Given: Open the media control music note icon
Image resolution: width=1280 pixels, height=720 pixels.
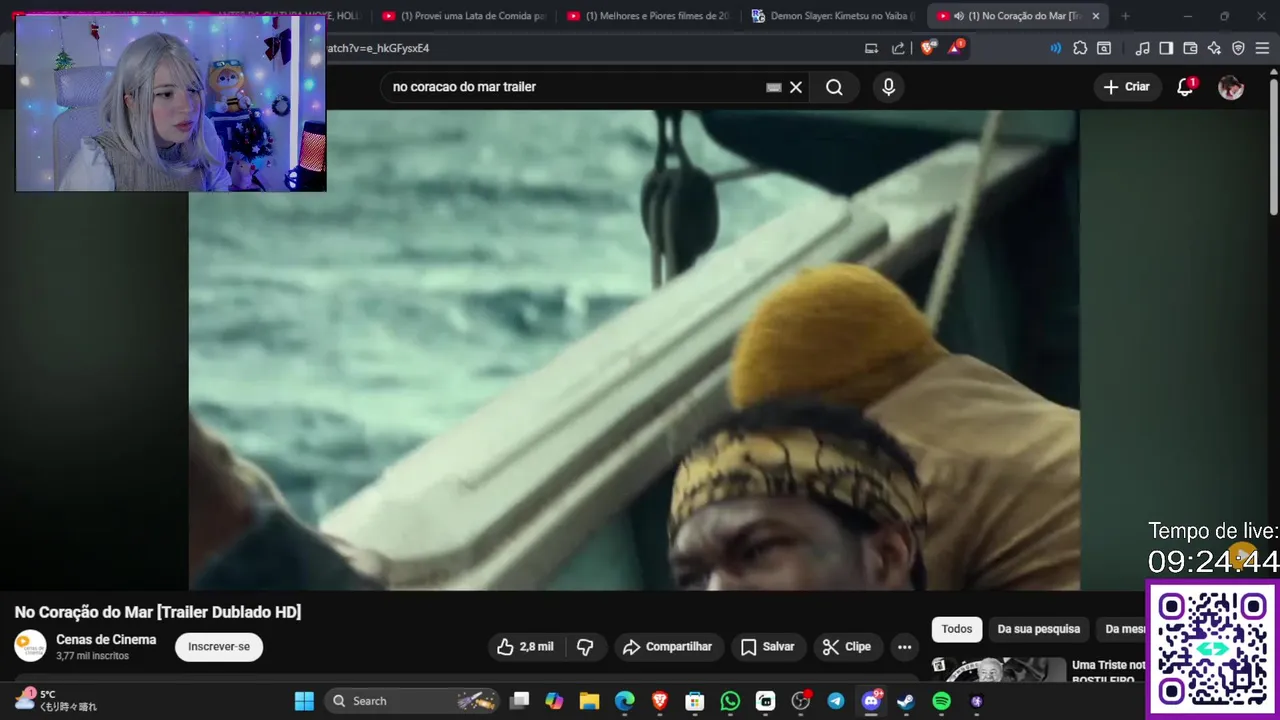Looking at the screenshot, I should tap(1142, 48).
